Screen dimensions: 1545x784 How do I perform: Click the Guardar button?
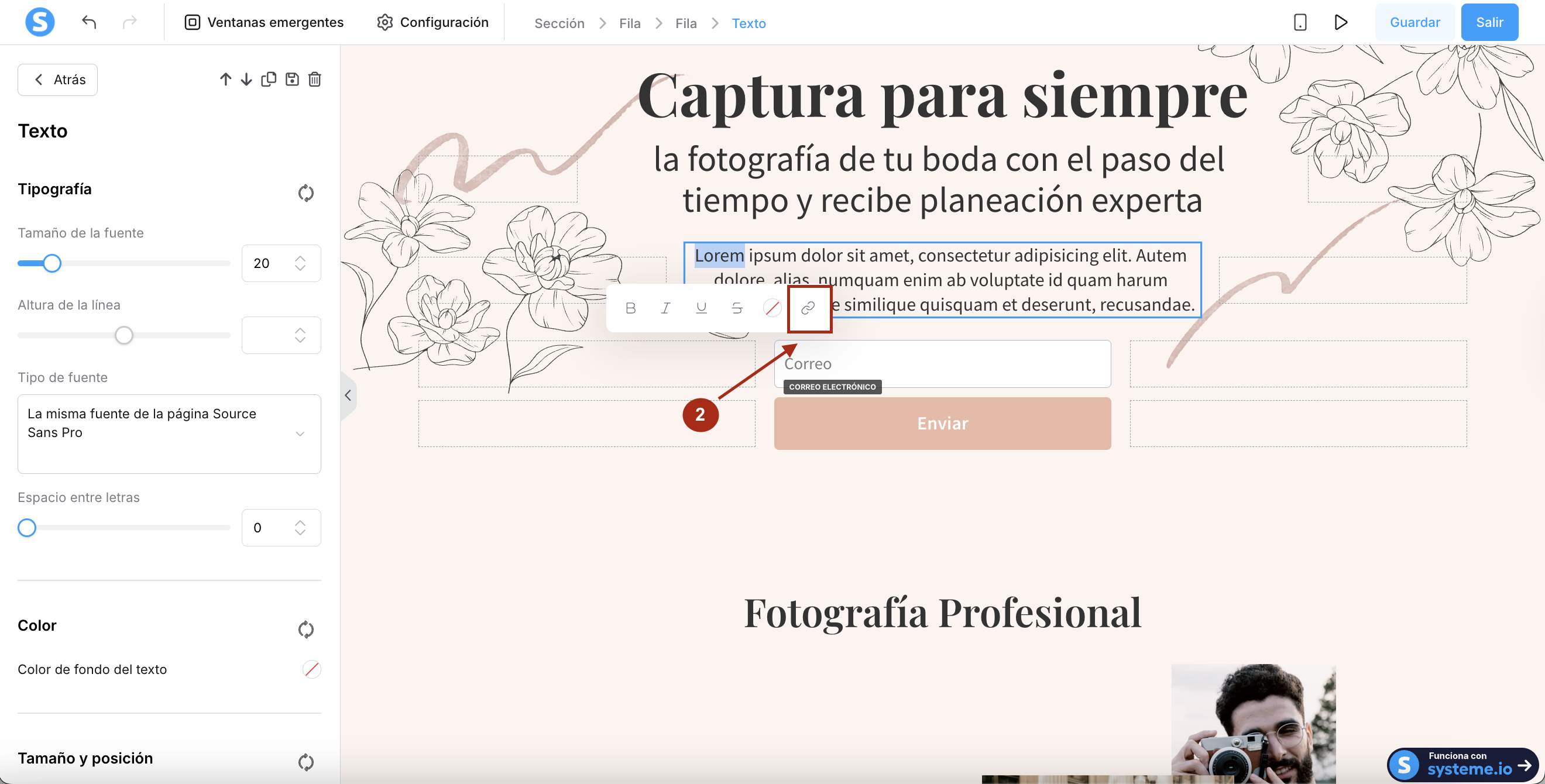tap(1414, 22)
